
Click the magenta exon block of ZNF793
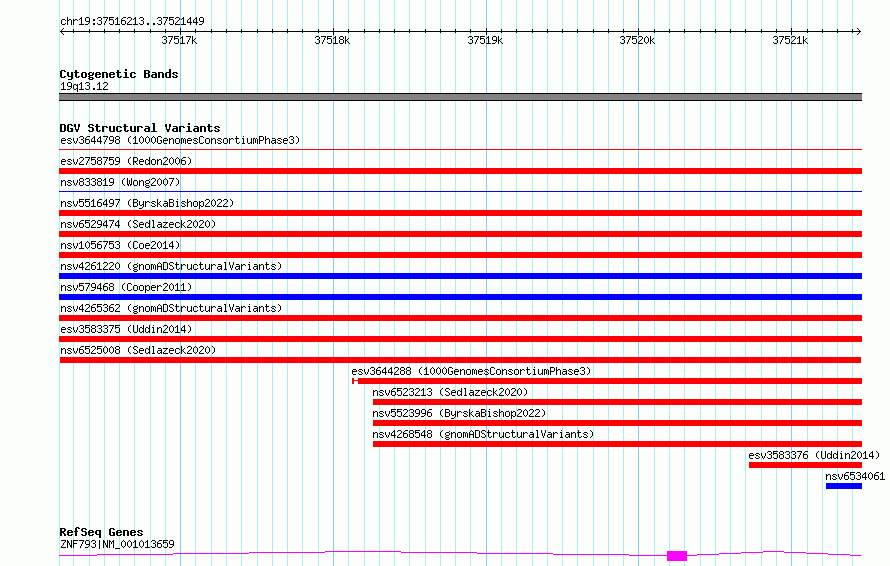pos(677,556)
